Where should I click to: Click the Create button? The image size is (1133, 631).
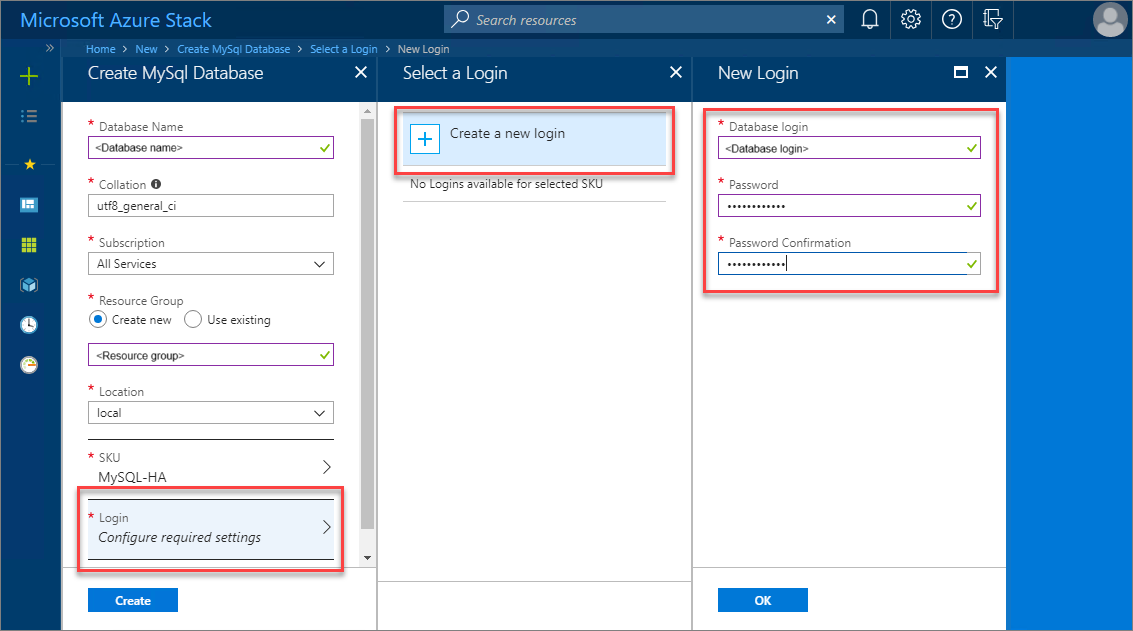coord(132,599)
